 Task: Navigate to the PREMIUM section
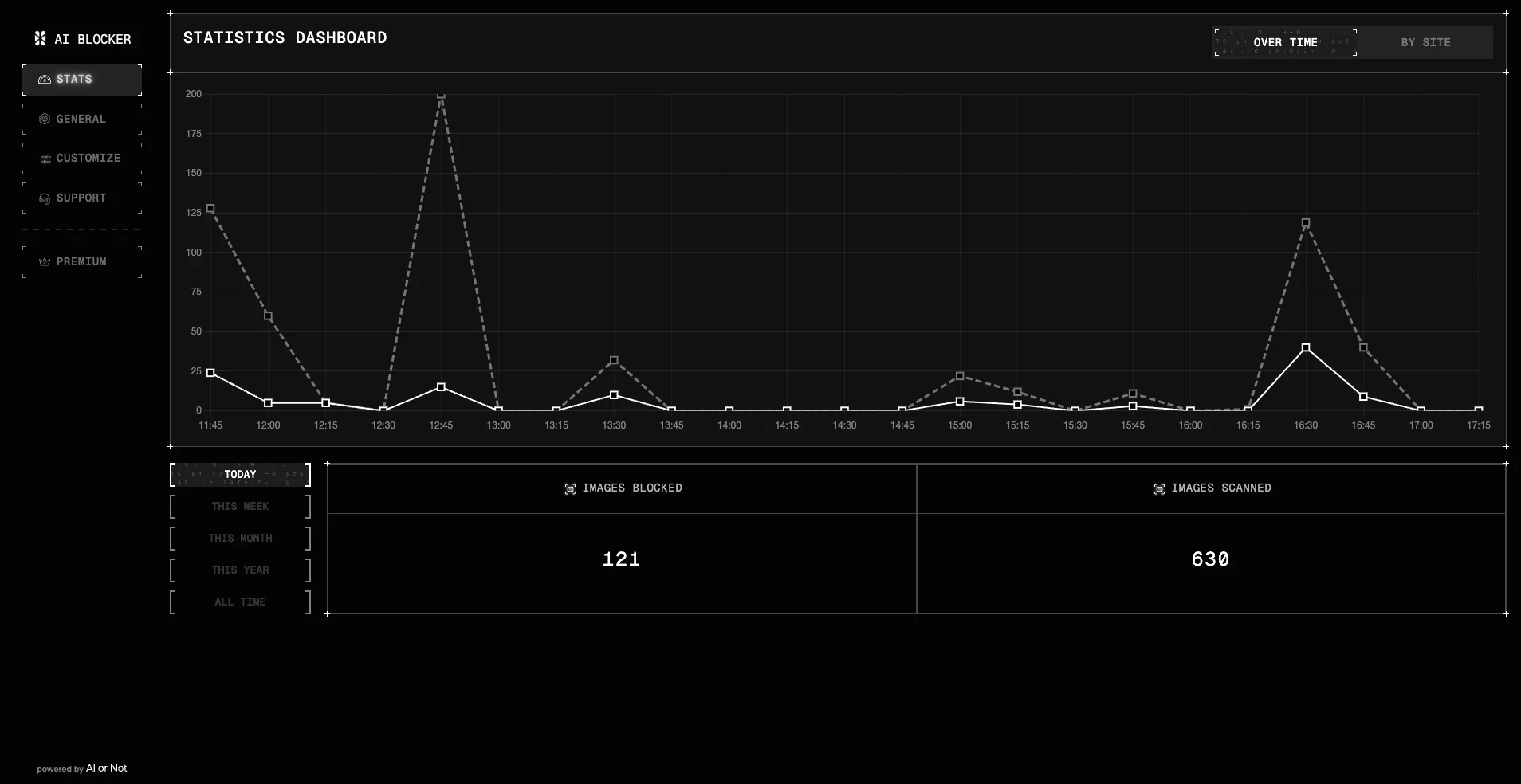(81, 261)
